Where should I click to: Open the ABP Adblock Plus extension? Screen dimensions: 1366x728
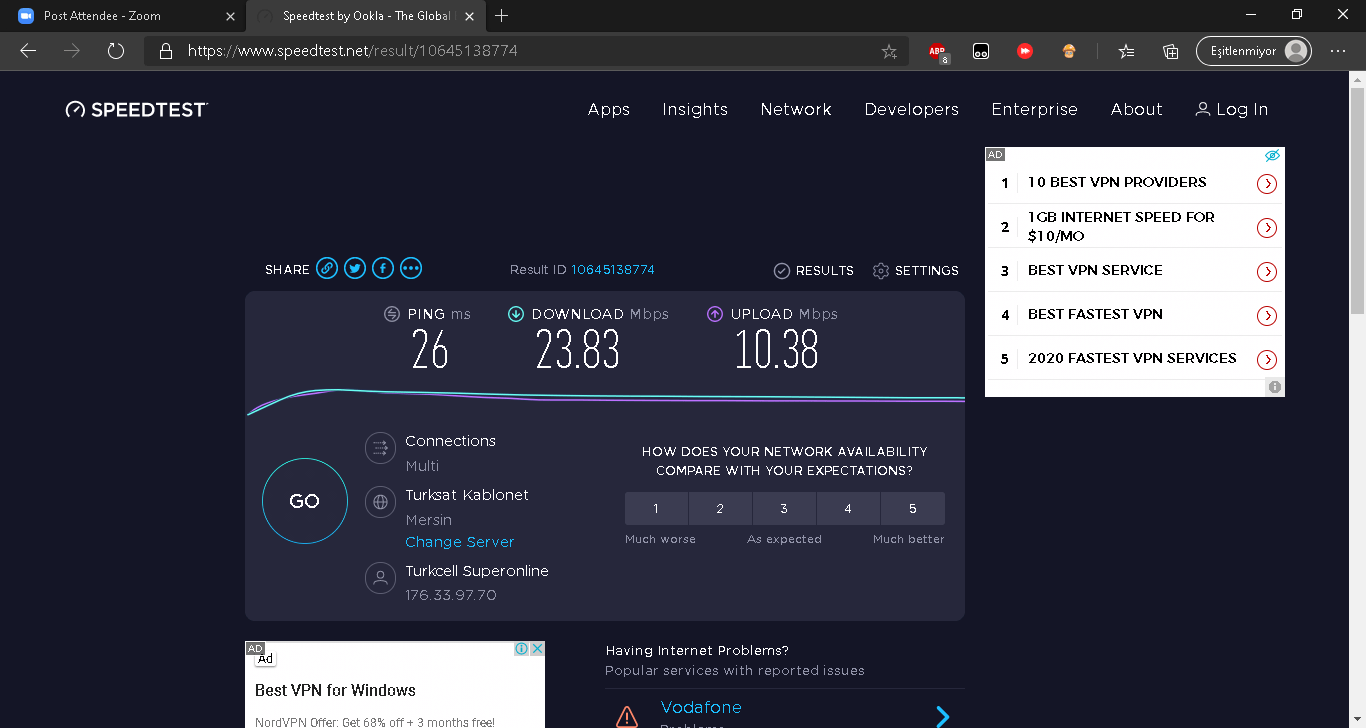point(937,51)
